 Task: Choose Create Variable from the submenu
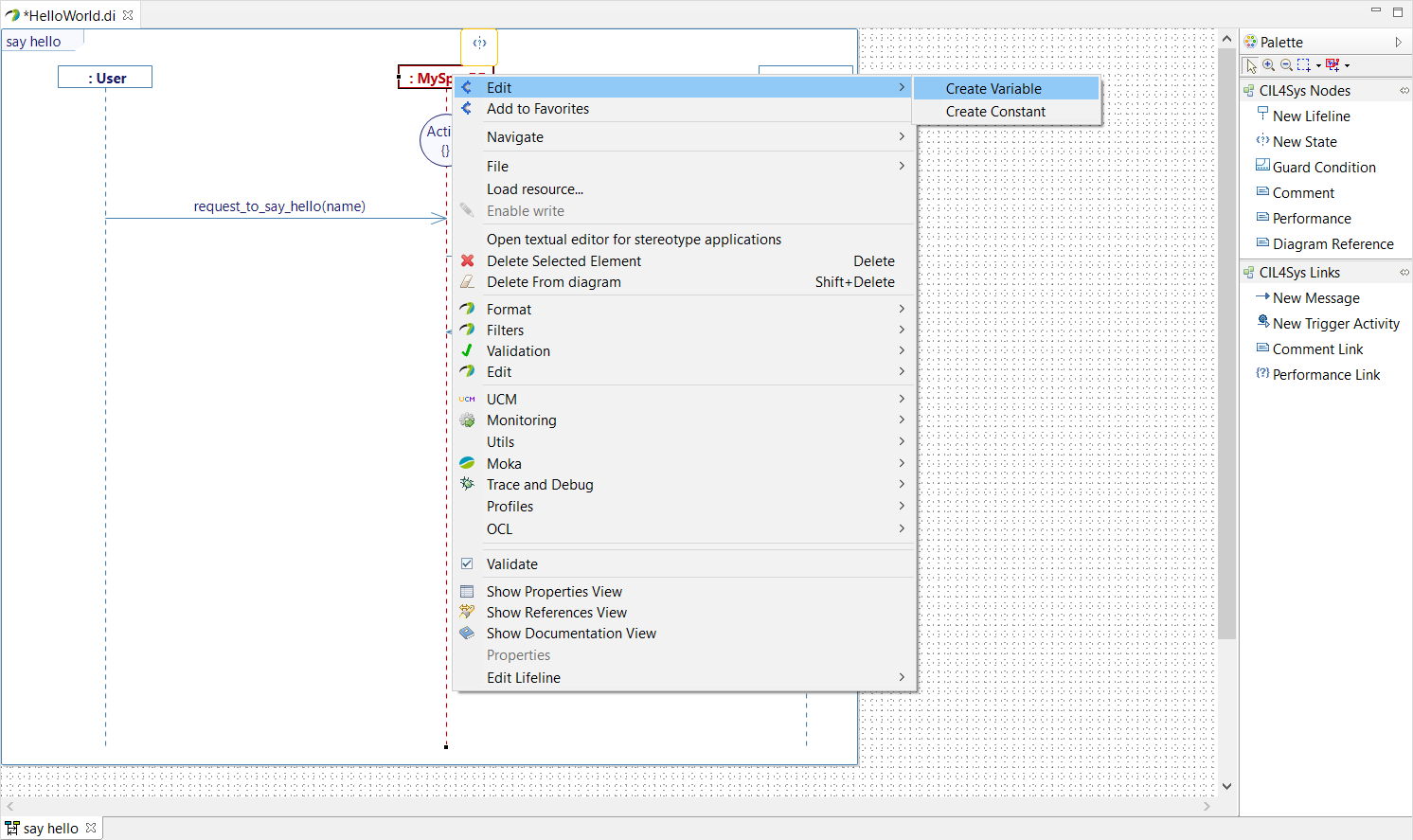pos(1006,88)
